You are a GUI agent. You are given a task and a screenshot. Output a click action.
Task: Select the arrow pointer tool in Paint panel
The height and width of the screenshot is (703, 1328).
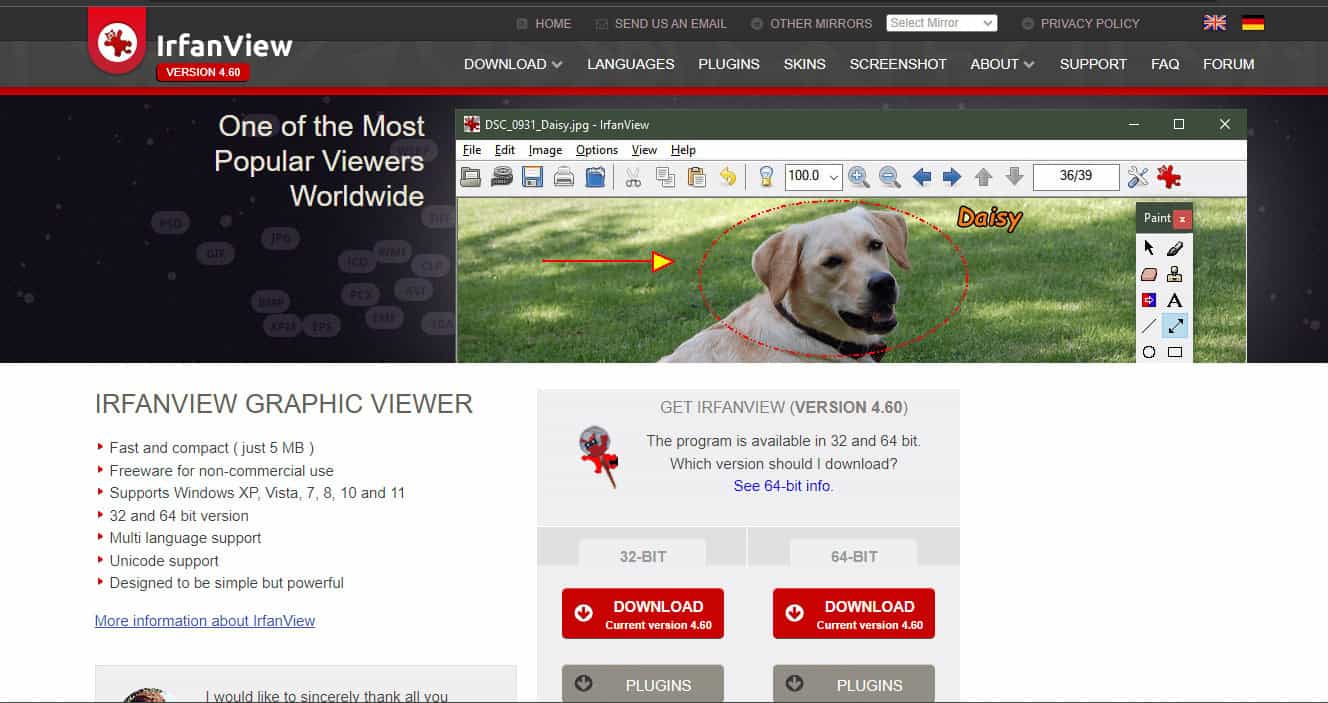[1149, 248]
